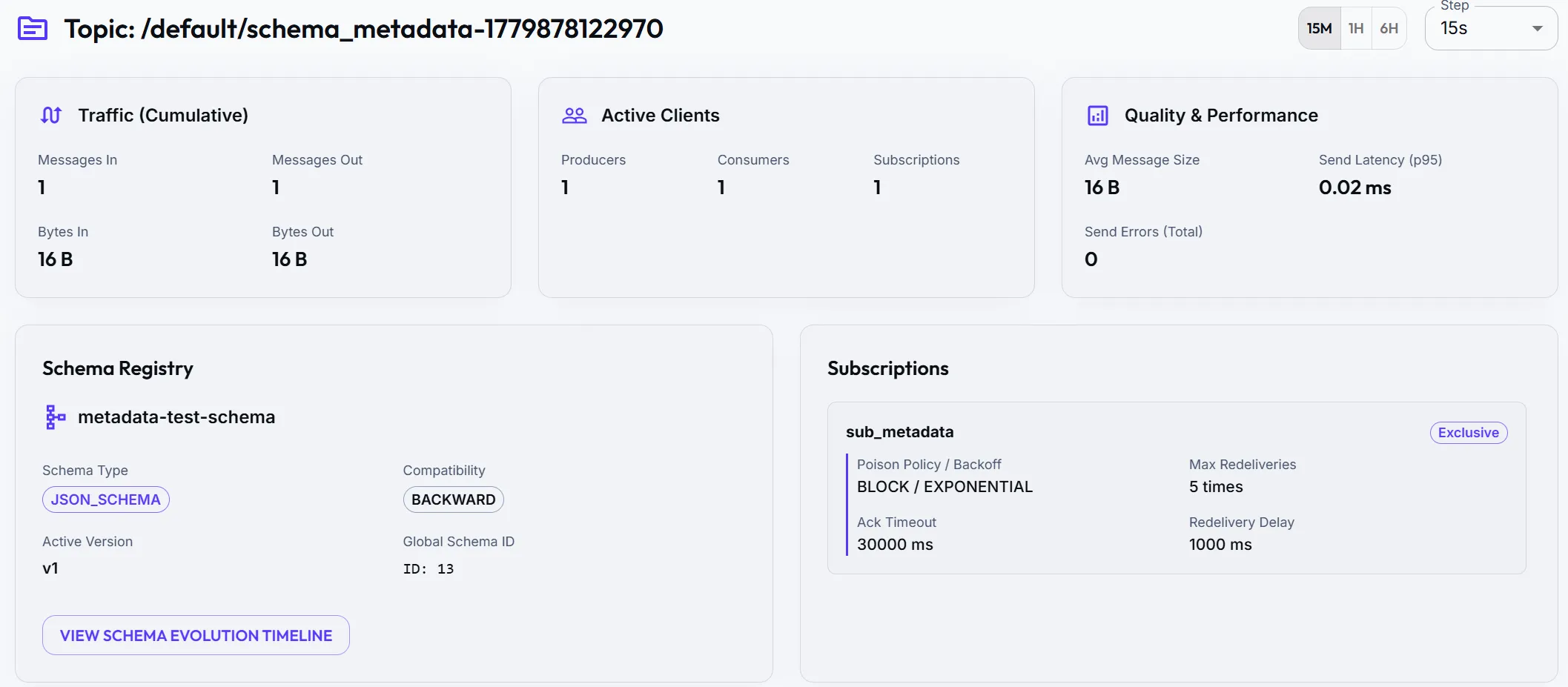The height and width of the screenshot is (687, 1568).
Task: Click the Ack Timeout value 30000 ms
Action: (x=895, y=545)
